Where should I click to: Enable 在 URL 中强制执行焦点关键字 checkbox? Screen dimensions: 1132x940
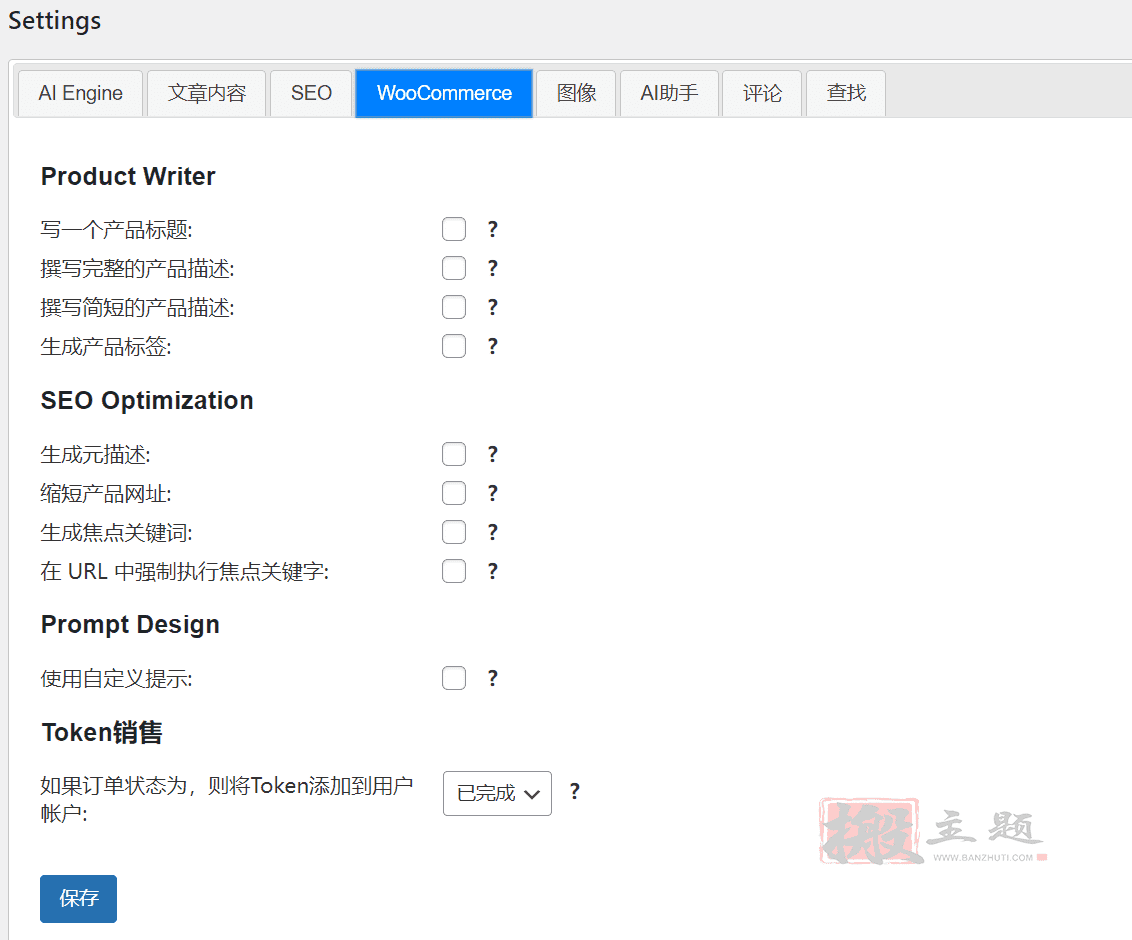tap(454, 572)
